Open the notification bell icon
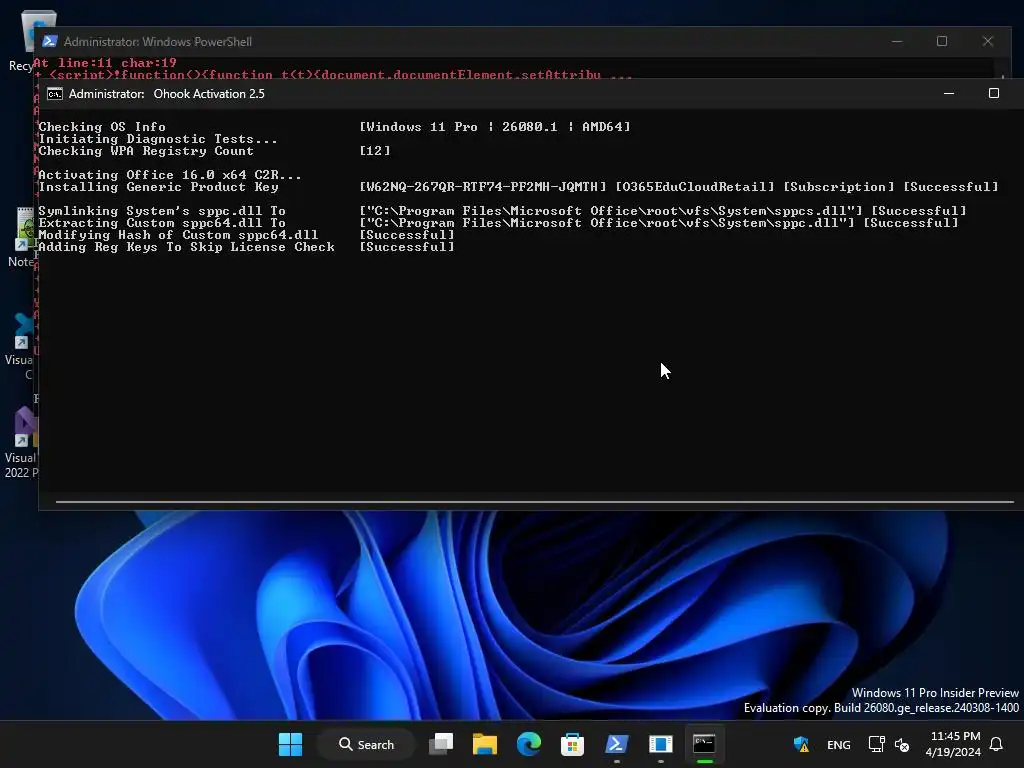 point(997,744)
